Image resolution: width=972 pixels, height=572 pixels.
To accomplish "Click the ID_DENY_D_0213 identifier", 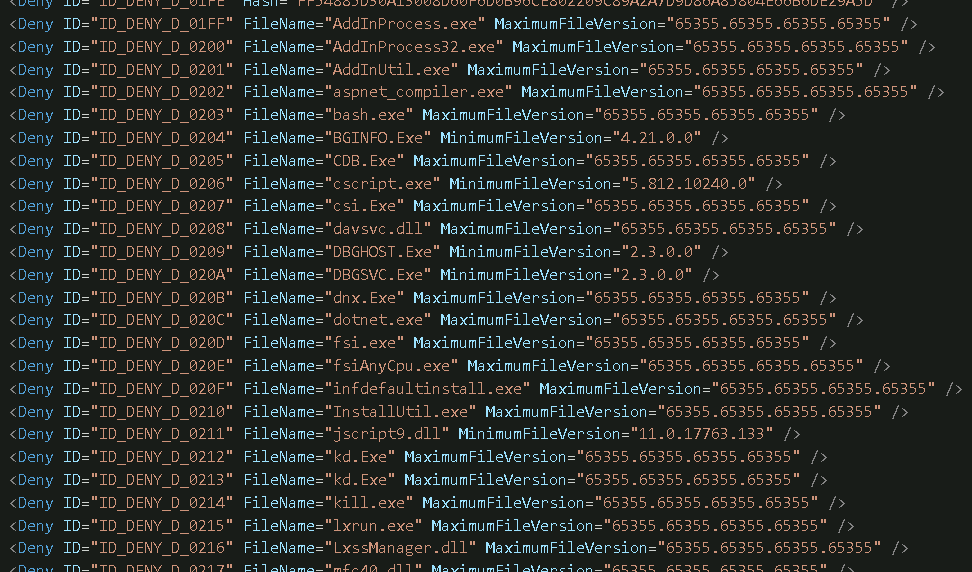I will coord(161,480).
